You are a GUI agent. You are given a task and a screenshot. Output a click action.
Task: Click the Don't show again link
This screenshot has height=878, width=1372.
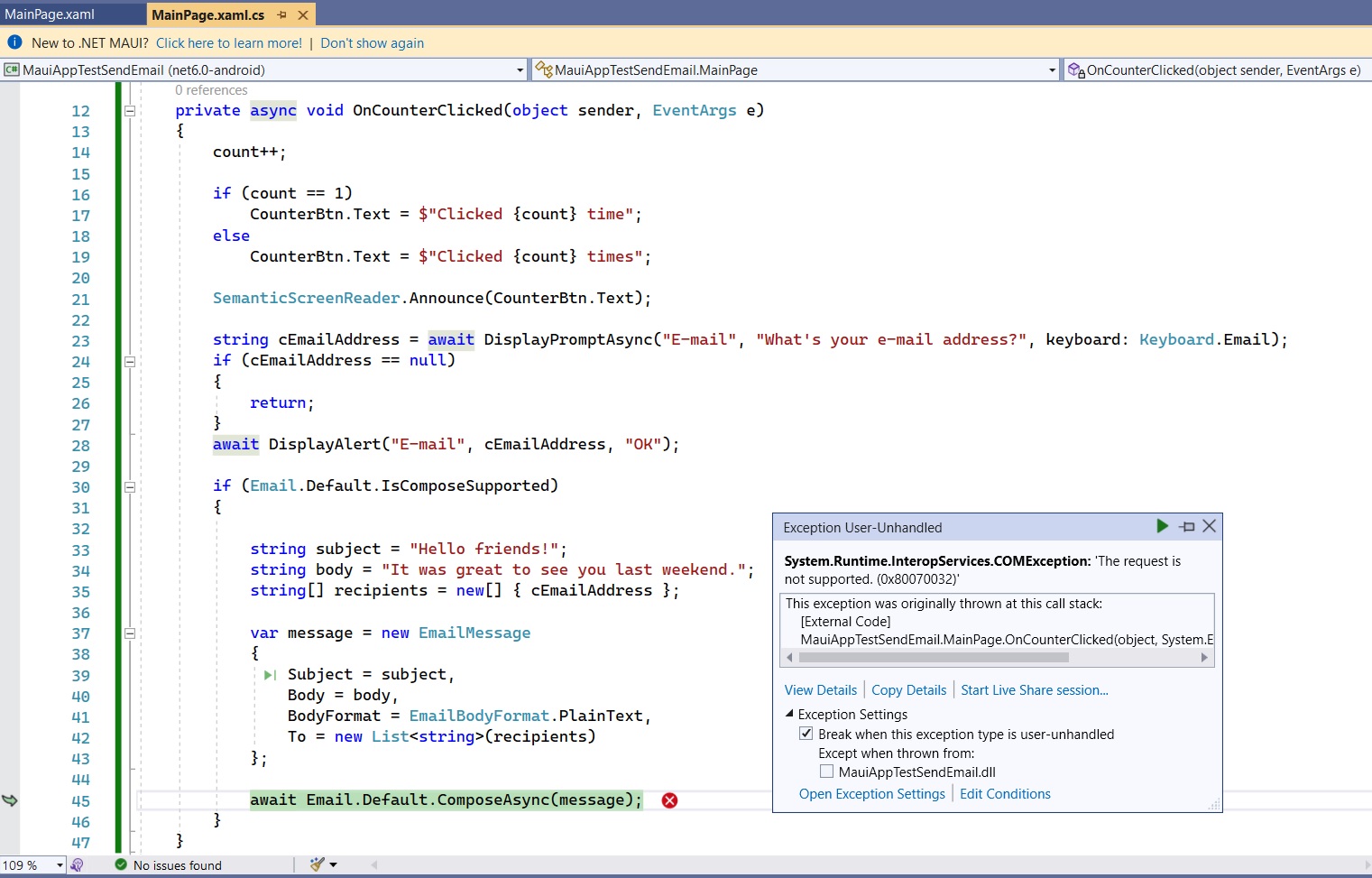pyautogui.click(x=372, y=42)
